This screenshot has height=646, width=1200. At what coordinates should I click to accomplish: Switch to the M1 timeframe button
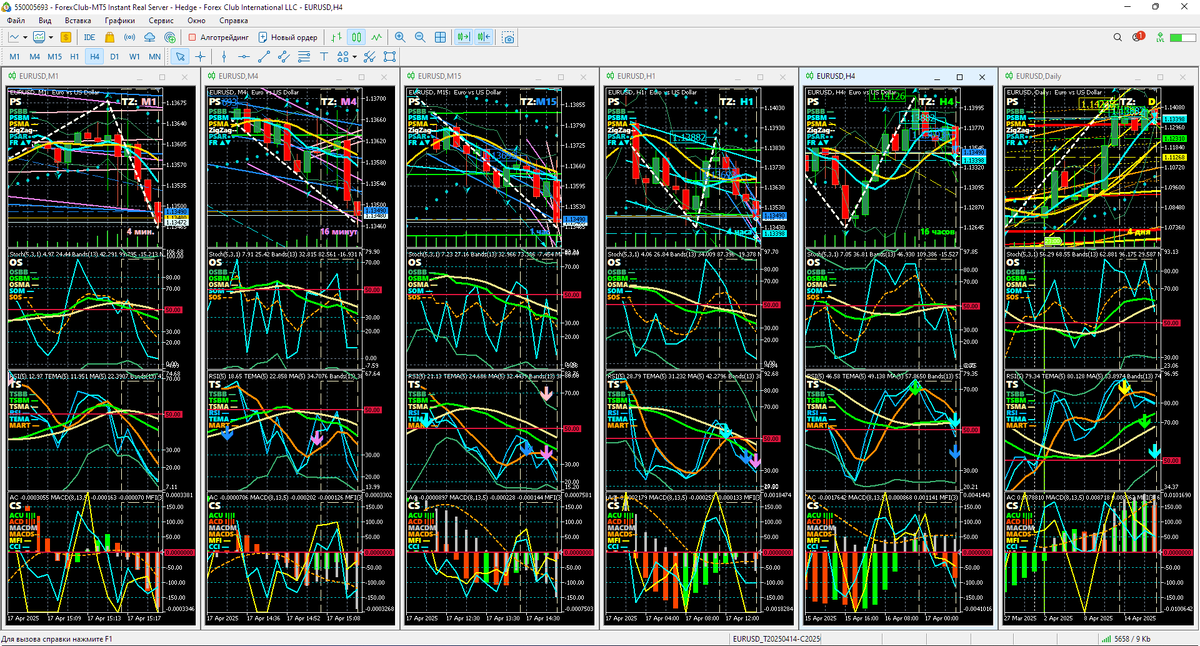(14, 57)
